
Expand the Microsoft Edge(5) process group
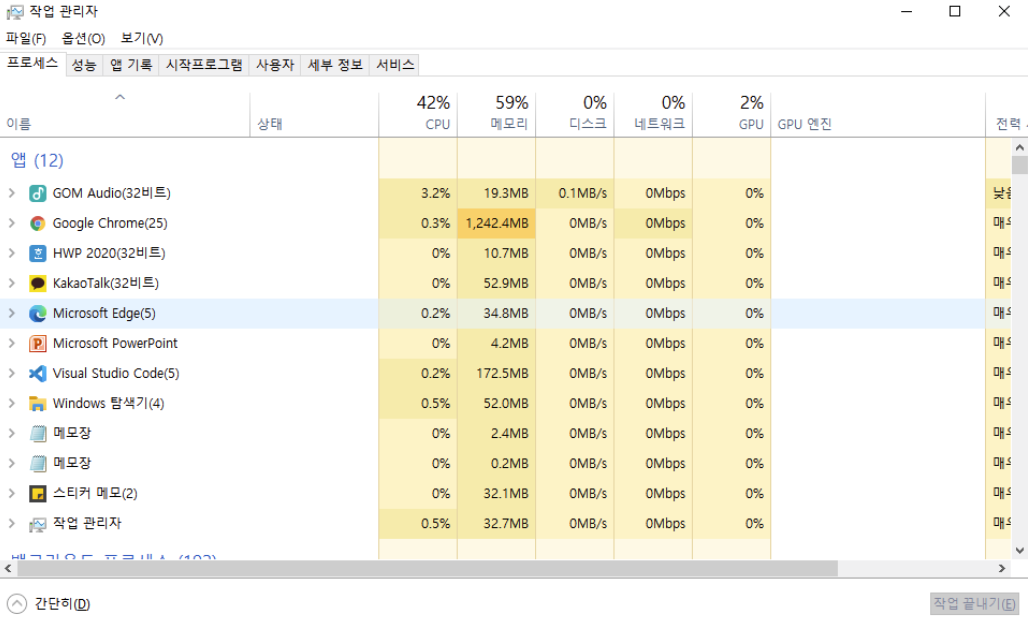pos(12,313)
